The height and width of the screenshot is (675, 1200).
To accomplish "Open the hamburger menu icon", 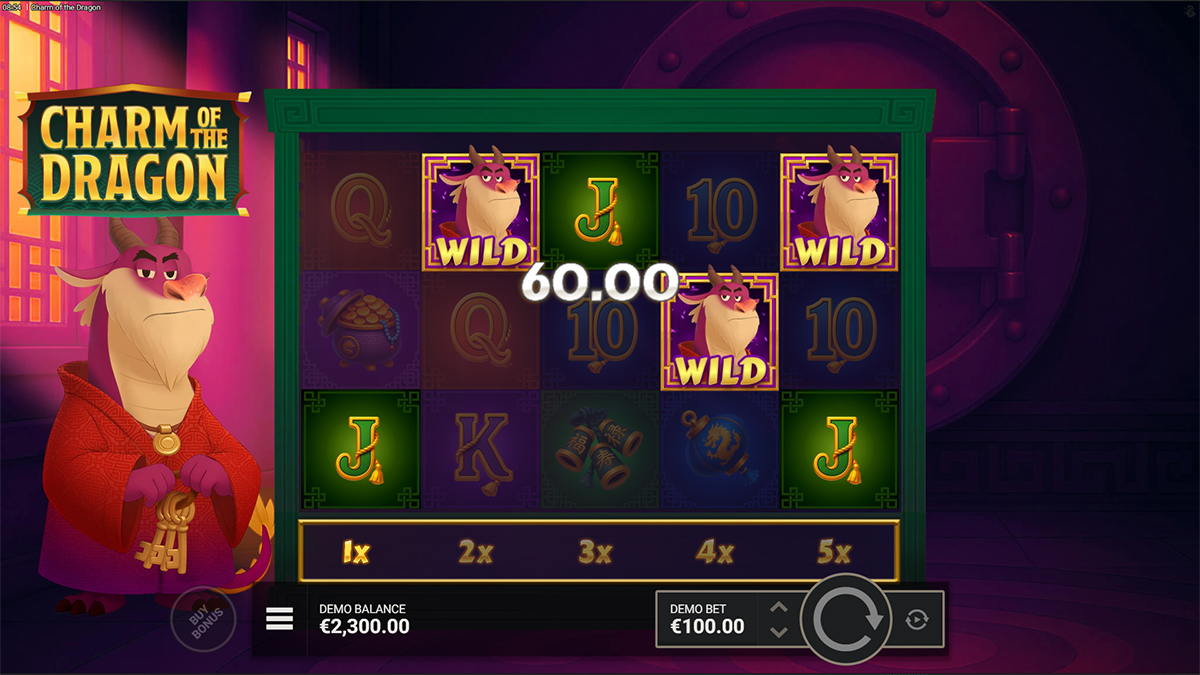I will (x=280, y=620).
